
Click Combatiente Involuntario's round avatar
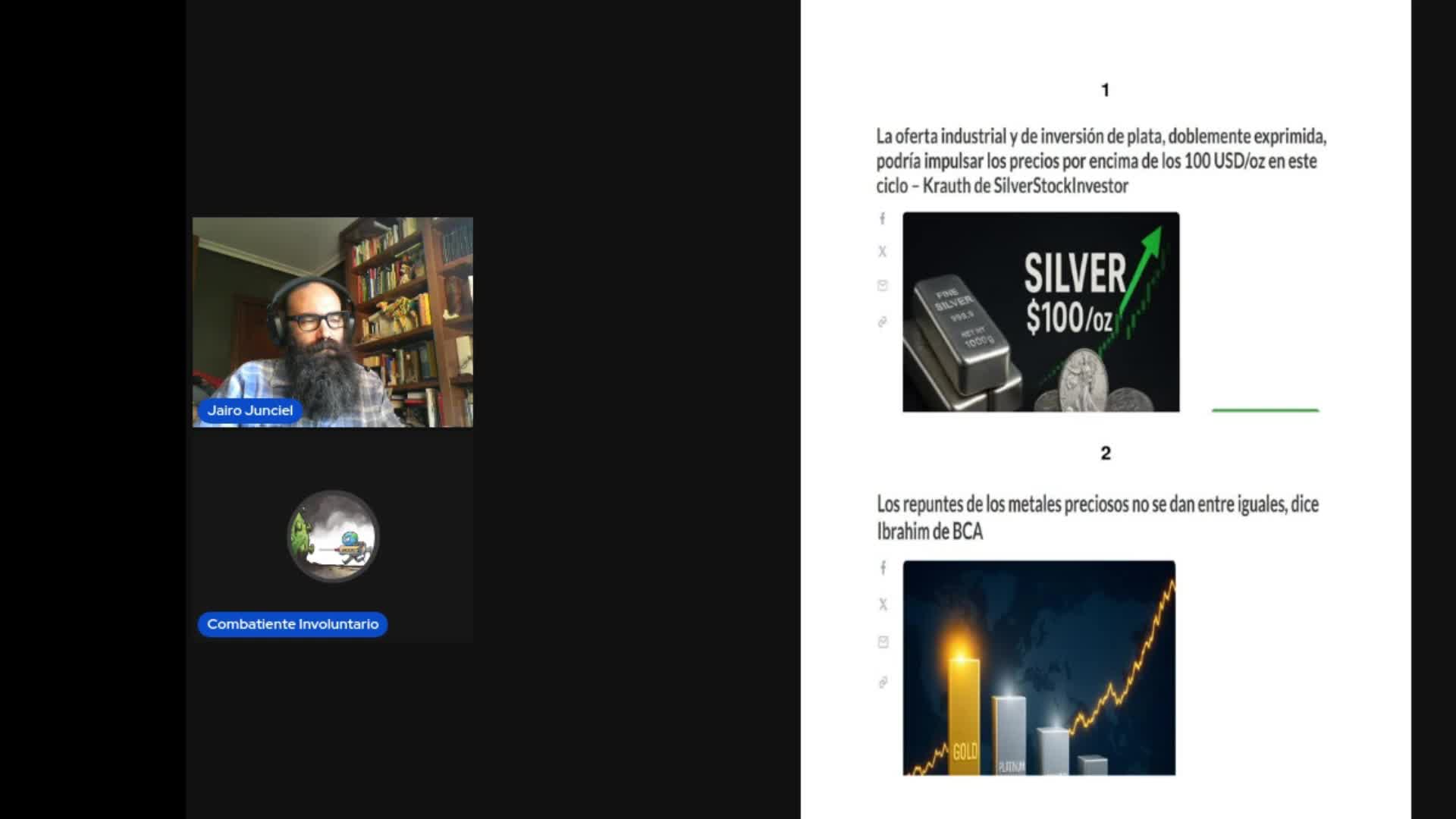pos(332,536)
